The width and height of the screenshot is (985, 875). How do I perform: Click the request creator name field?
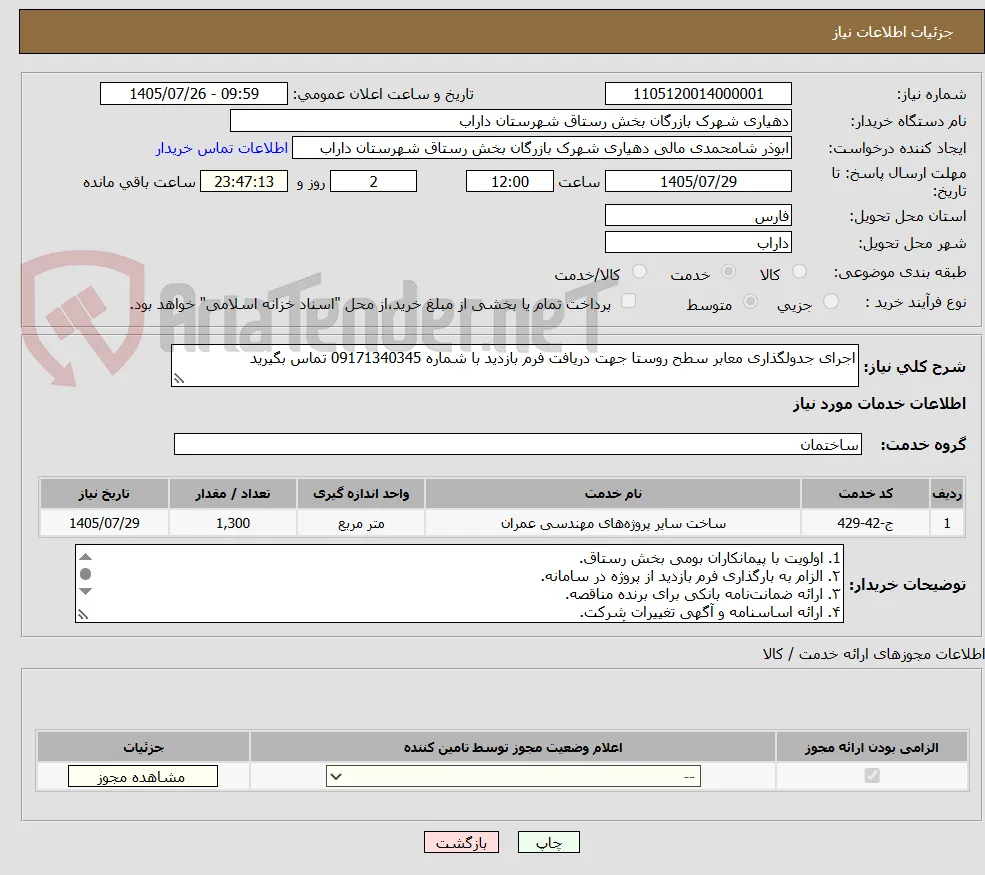click(541, 148)
